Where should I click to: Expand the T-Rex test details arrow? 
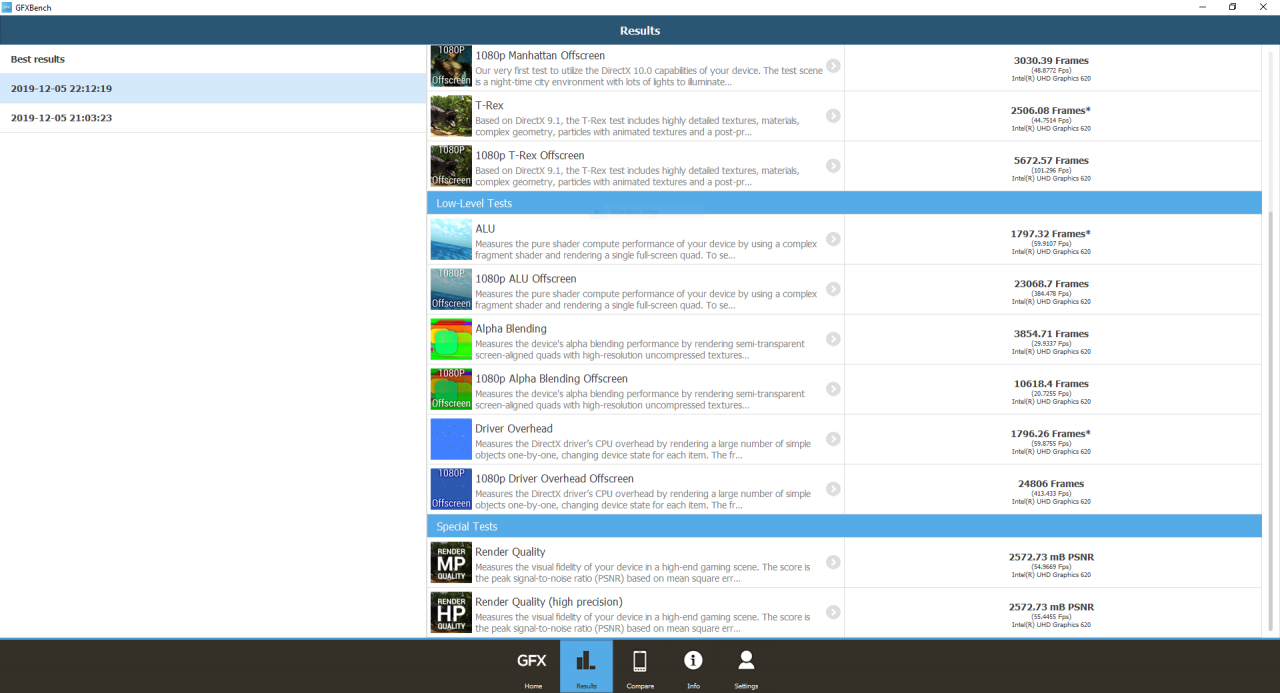coord(833,116)
